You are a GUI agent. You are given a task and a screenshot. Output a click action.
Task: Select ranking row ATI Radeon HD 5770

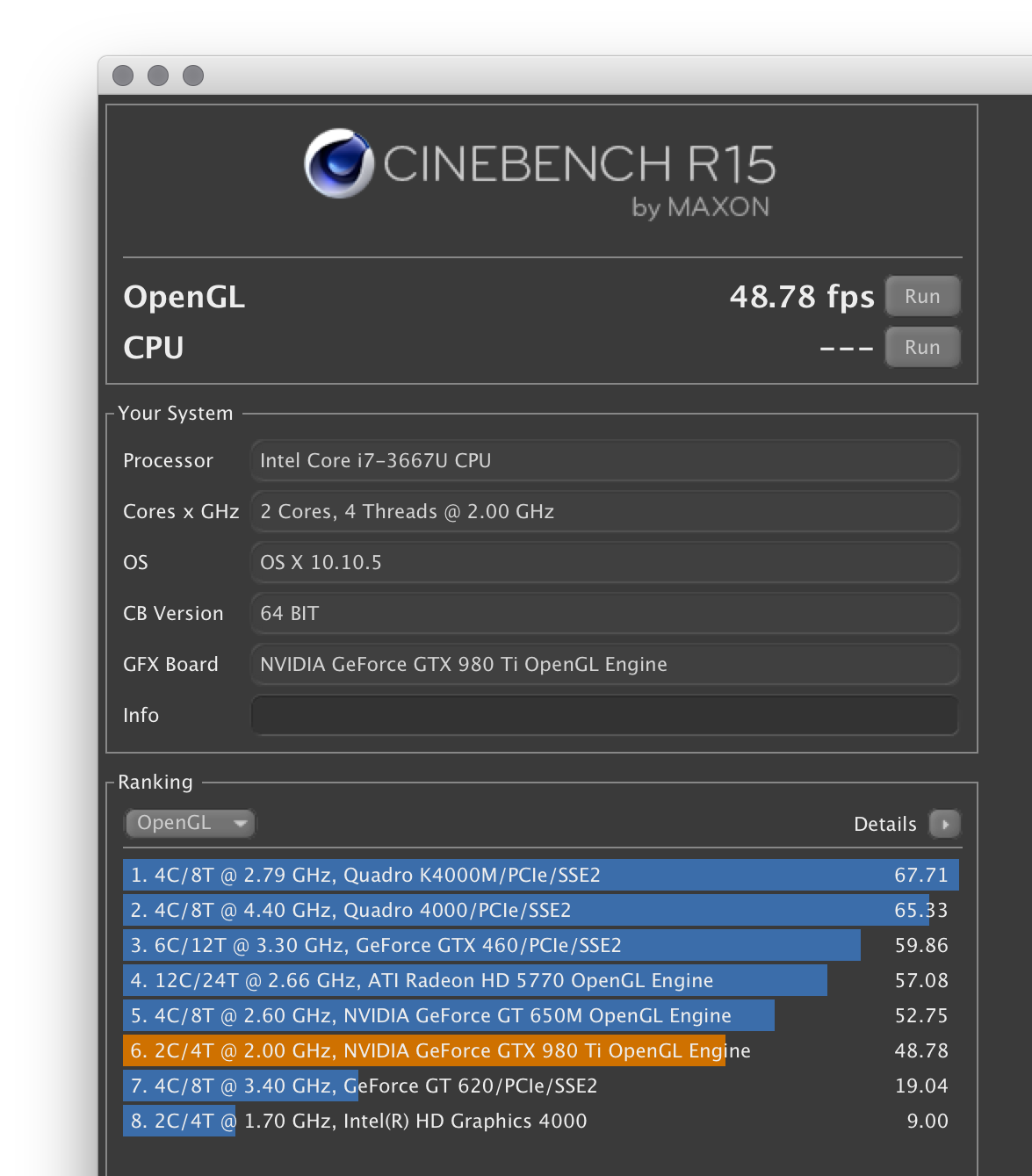point(541,980)
